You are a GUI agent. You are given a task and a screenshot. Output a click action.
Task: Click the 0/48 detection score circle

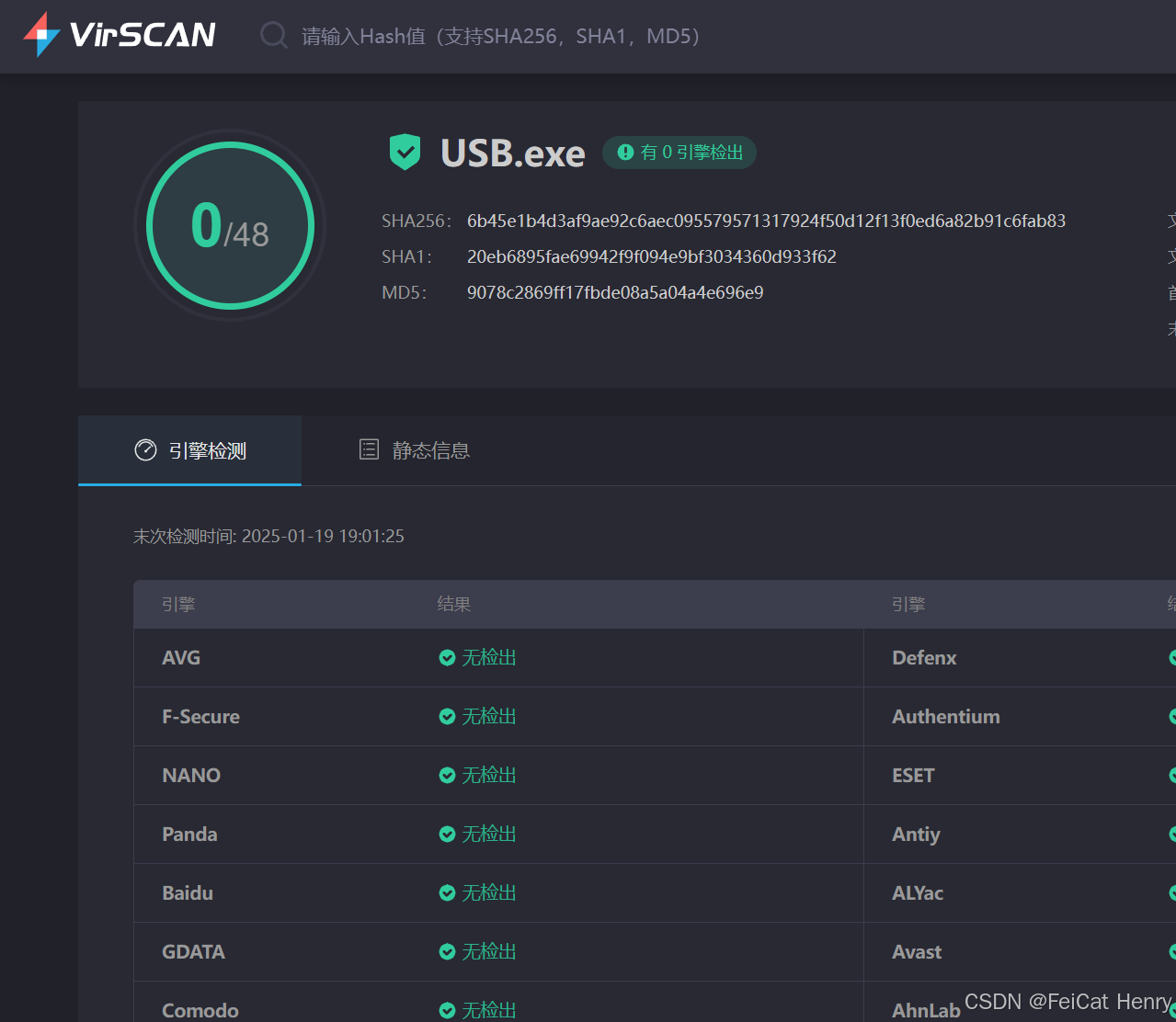pos(230,225)
